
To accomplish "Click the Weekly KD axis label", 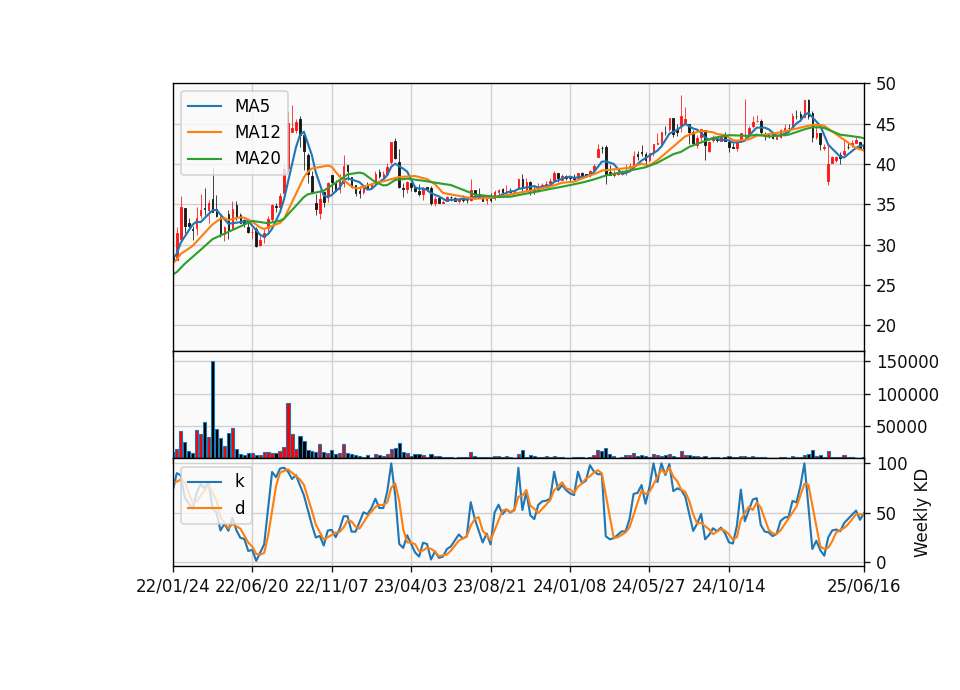I will 921,513.
